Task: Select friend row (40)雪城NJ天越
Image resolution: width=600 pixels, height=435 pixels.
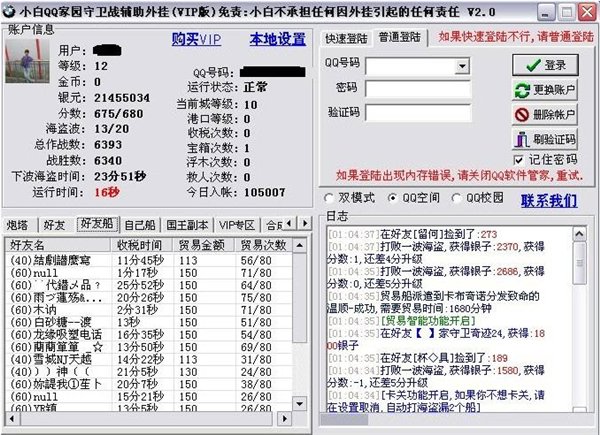Action: pos(149,360)
